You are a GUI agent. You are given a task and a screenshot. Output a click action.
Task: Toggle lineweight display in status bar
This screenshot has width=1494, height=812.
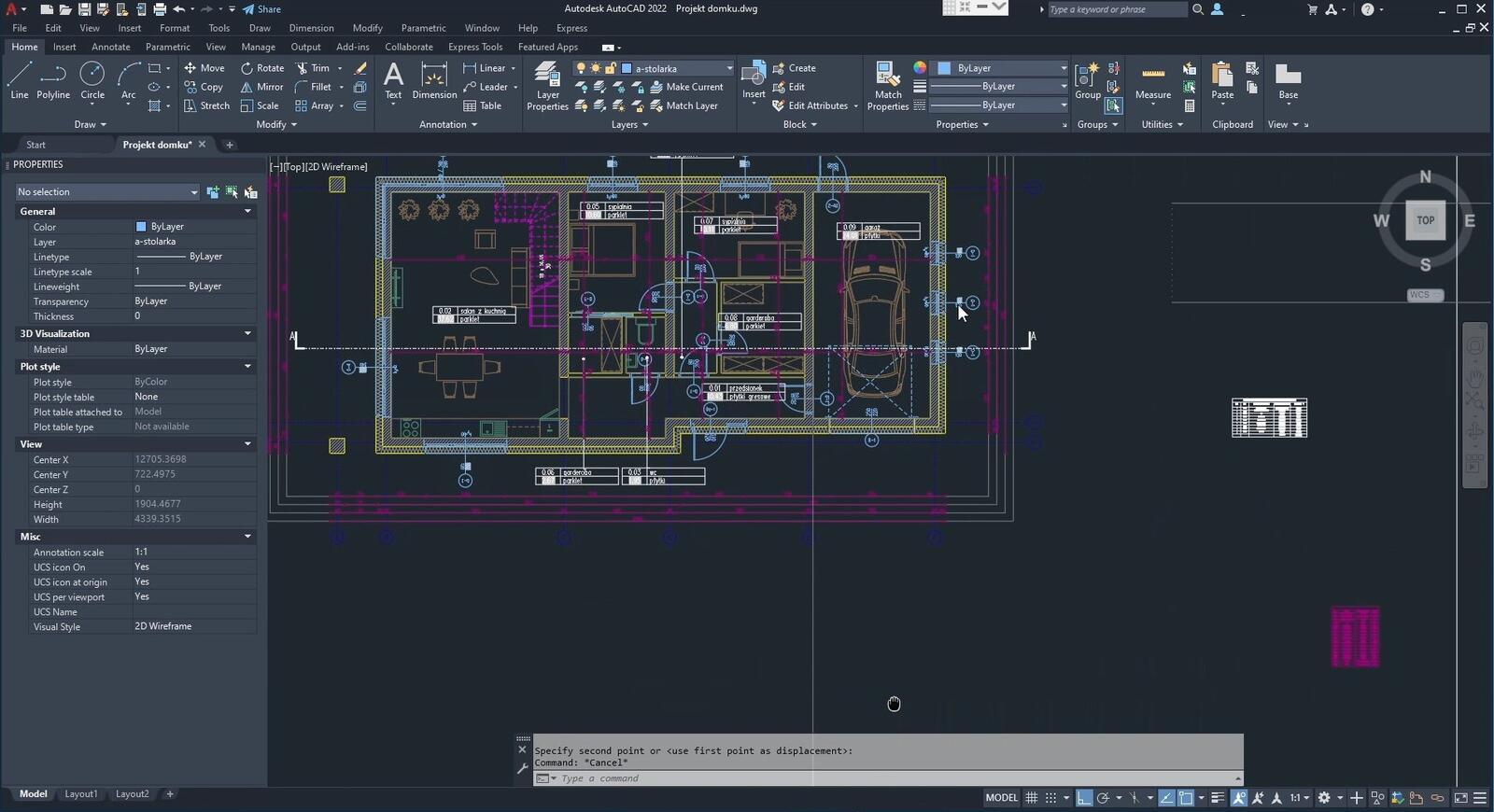click(x=1218, y=798)
